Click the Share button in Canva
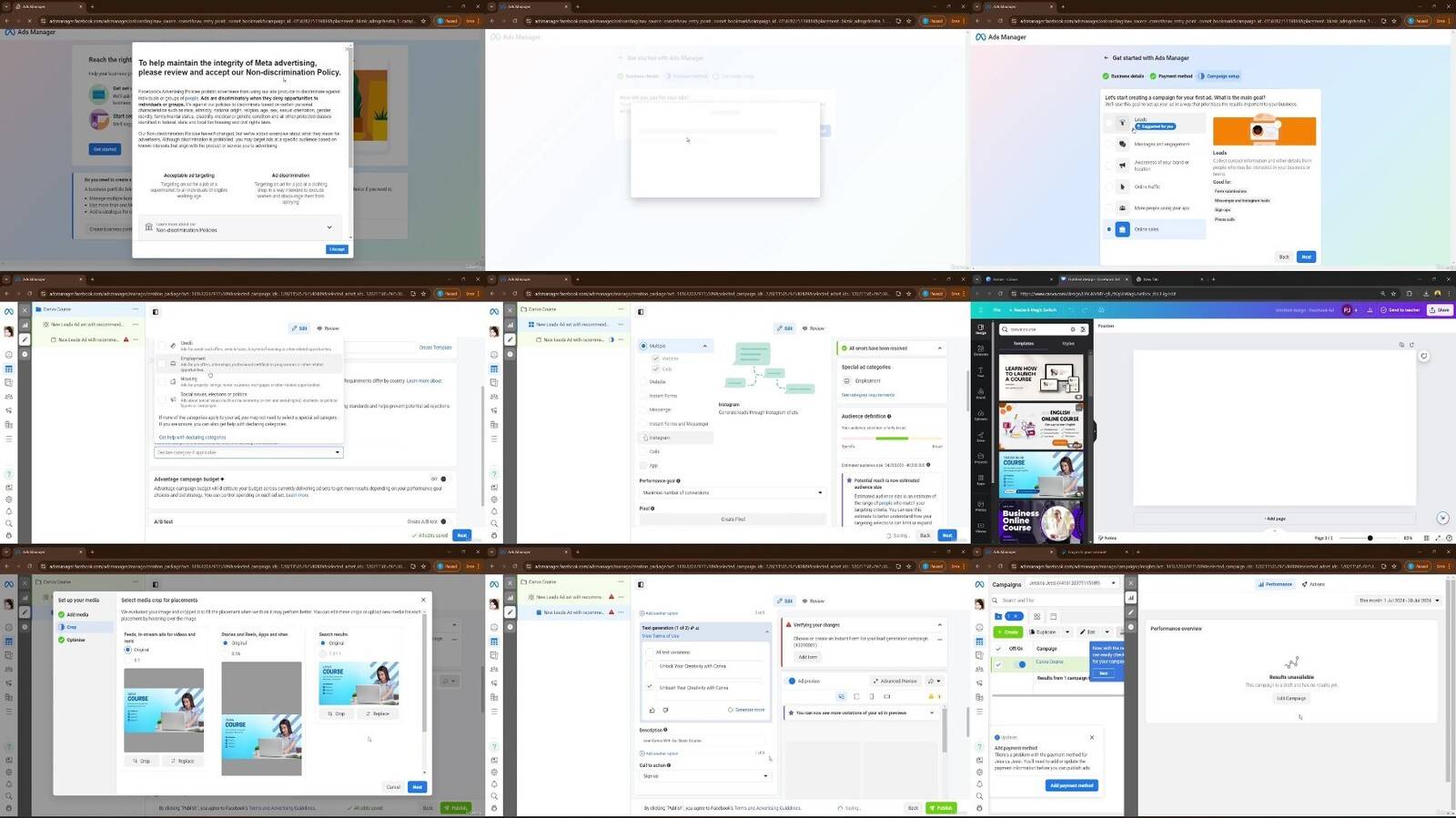Image resolution: width=1456 pixels, height=818 pixels. 1439,309
